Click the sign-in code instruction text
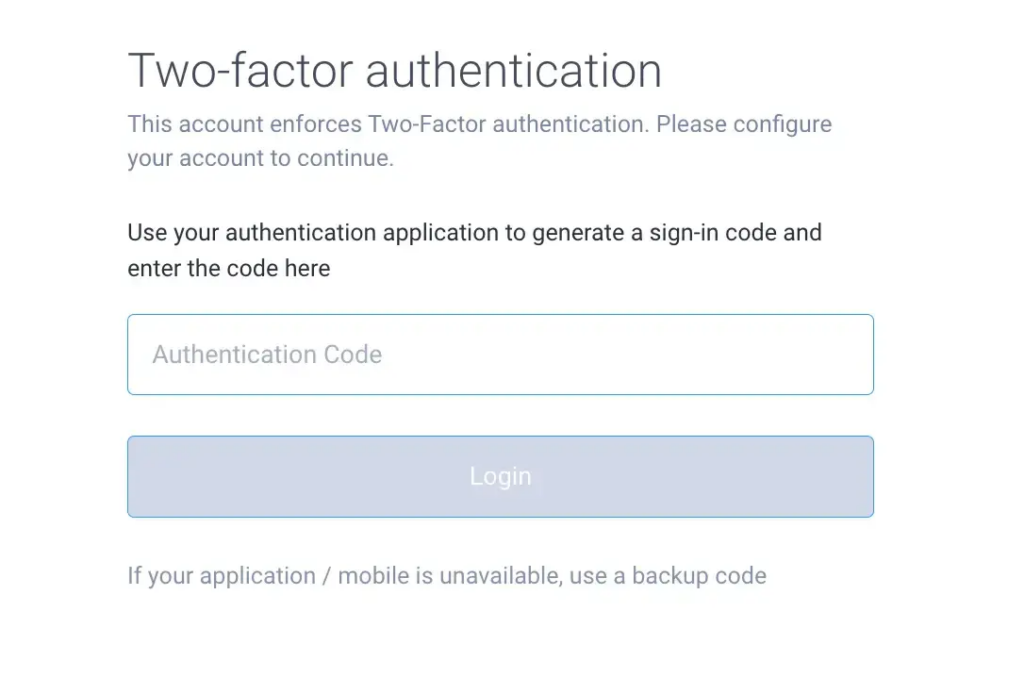 (474, 250)
